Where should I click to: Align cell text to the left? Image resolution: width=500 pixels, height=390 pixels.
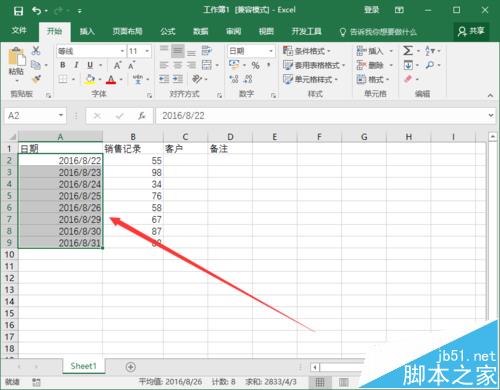[x=164, y=65]
